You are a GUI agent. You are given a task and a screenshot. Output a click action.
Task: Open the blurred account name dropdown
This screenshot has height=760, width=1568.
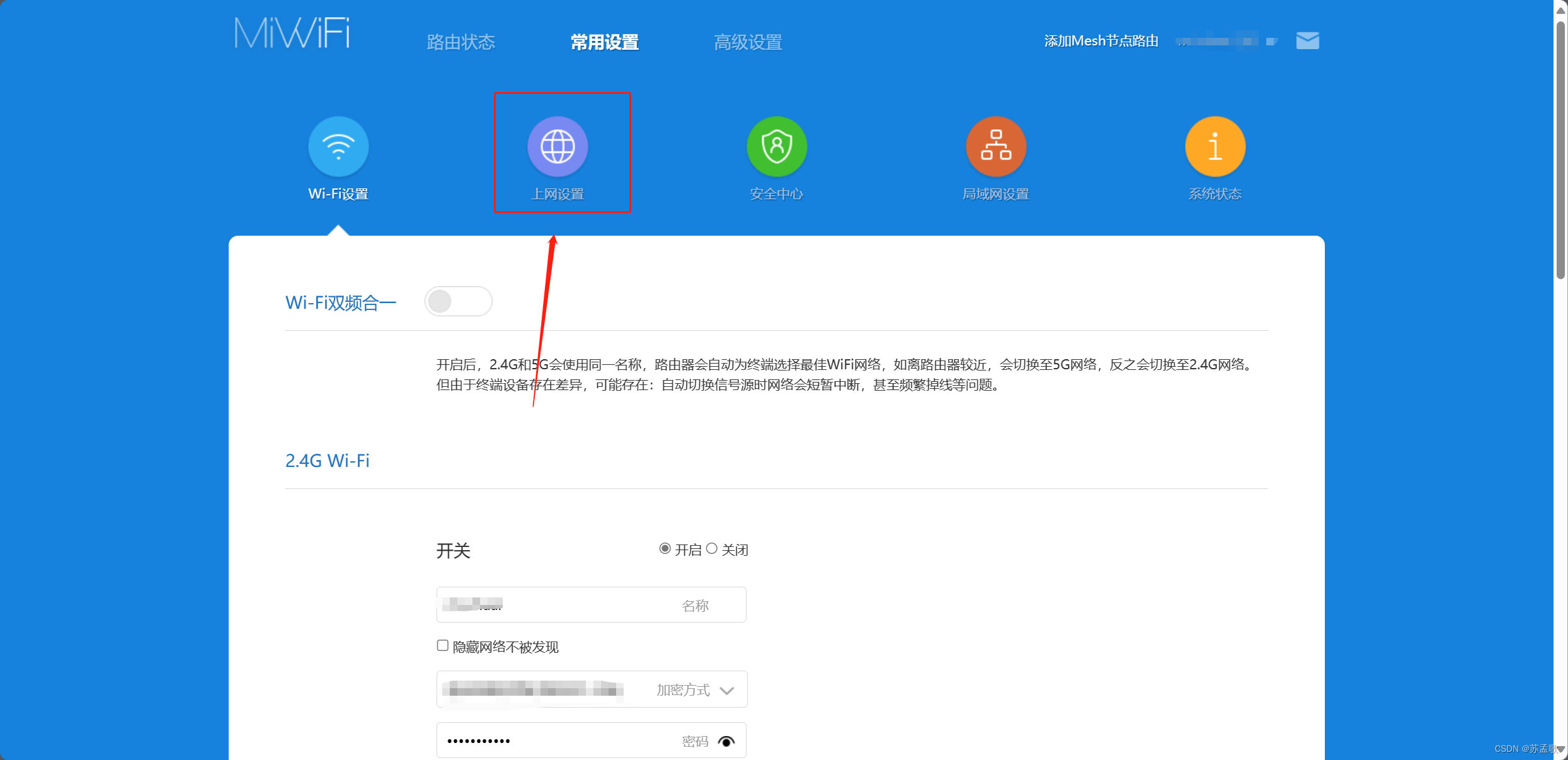click(1225, 42)
